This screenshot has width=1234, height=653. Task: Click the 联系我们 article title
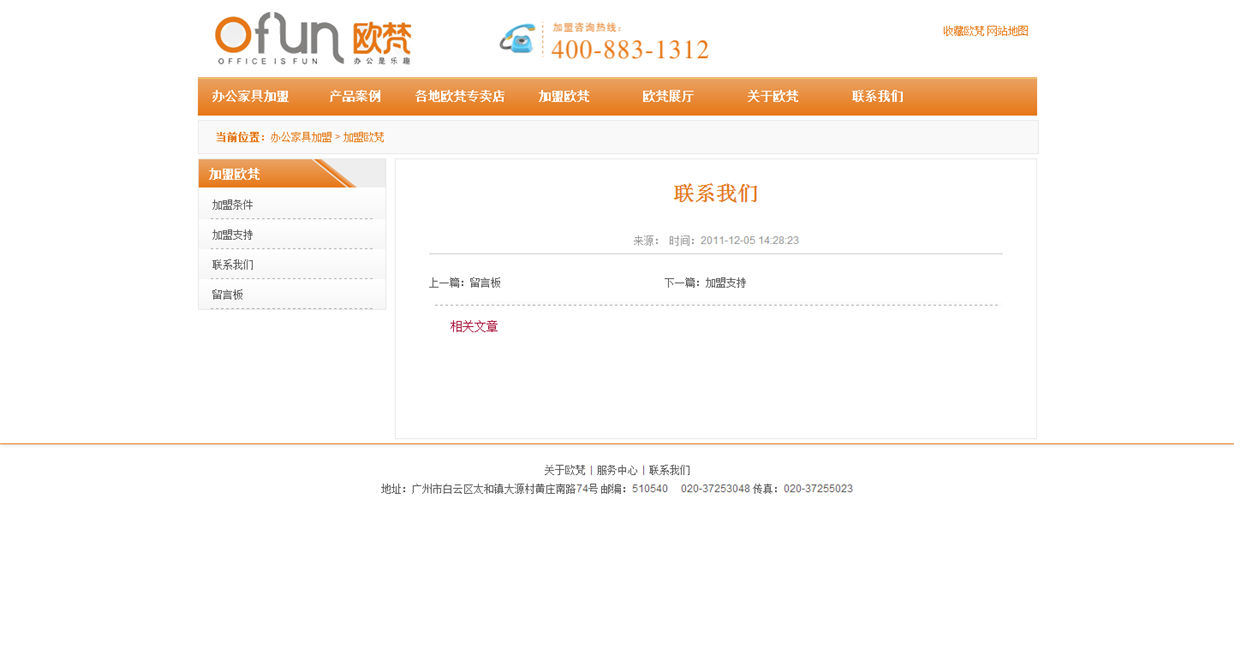[x=716, y=194]
